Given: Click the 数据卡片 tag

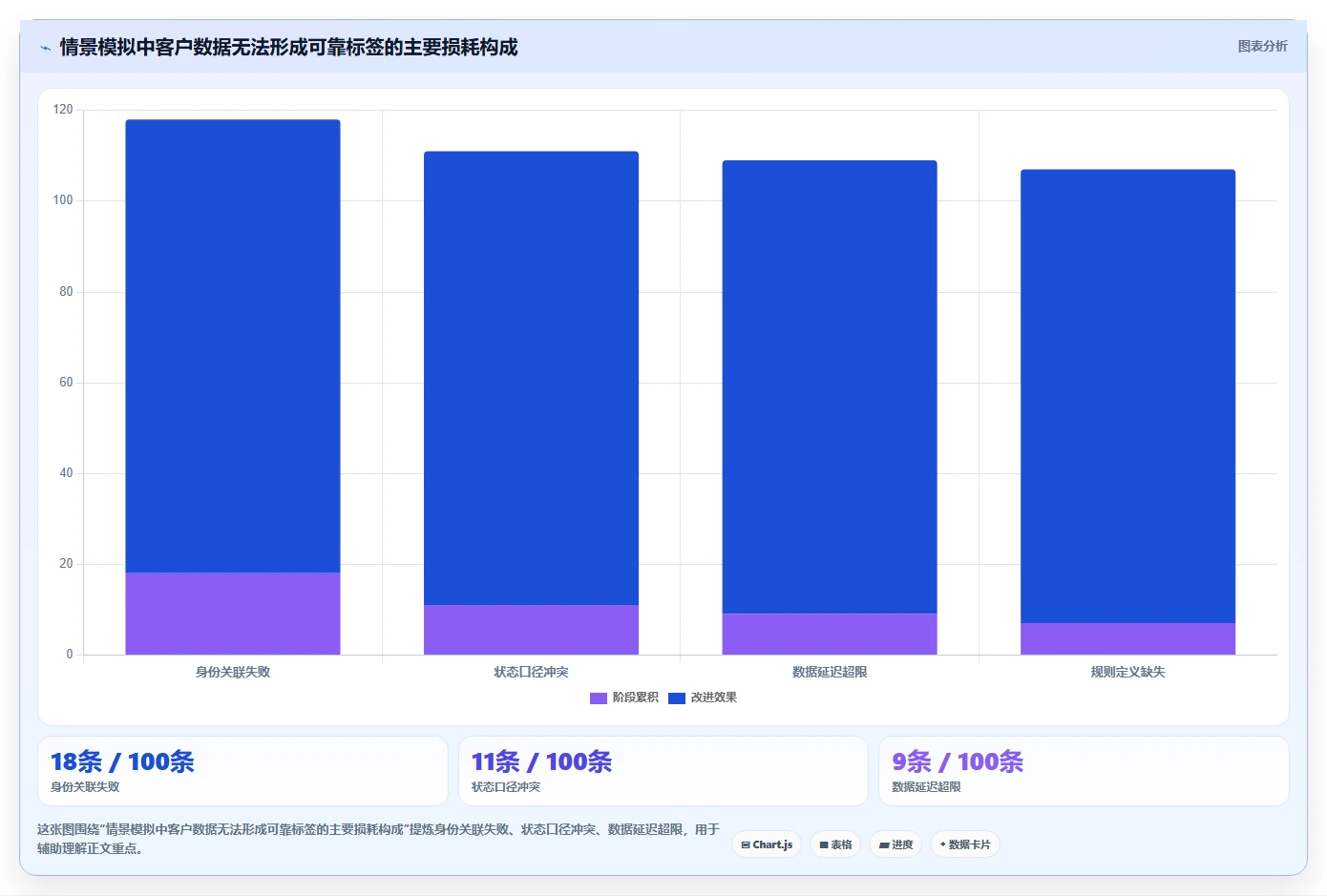Looking at the screenshot, I should pyautogui.click(x=964, y=844).
